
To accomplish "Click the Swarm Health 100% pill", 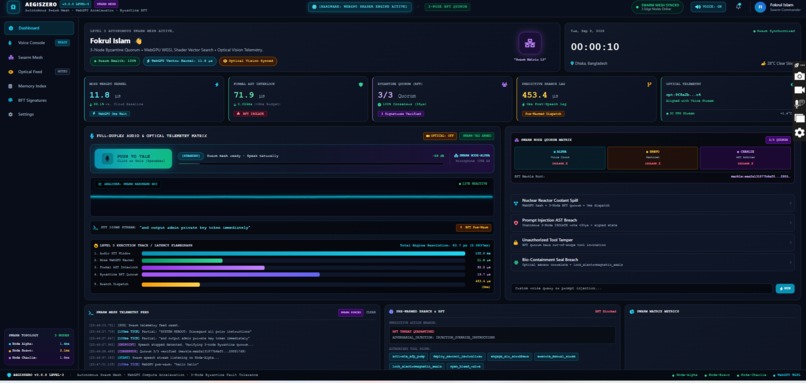I will 115,61.
